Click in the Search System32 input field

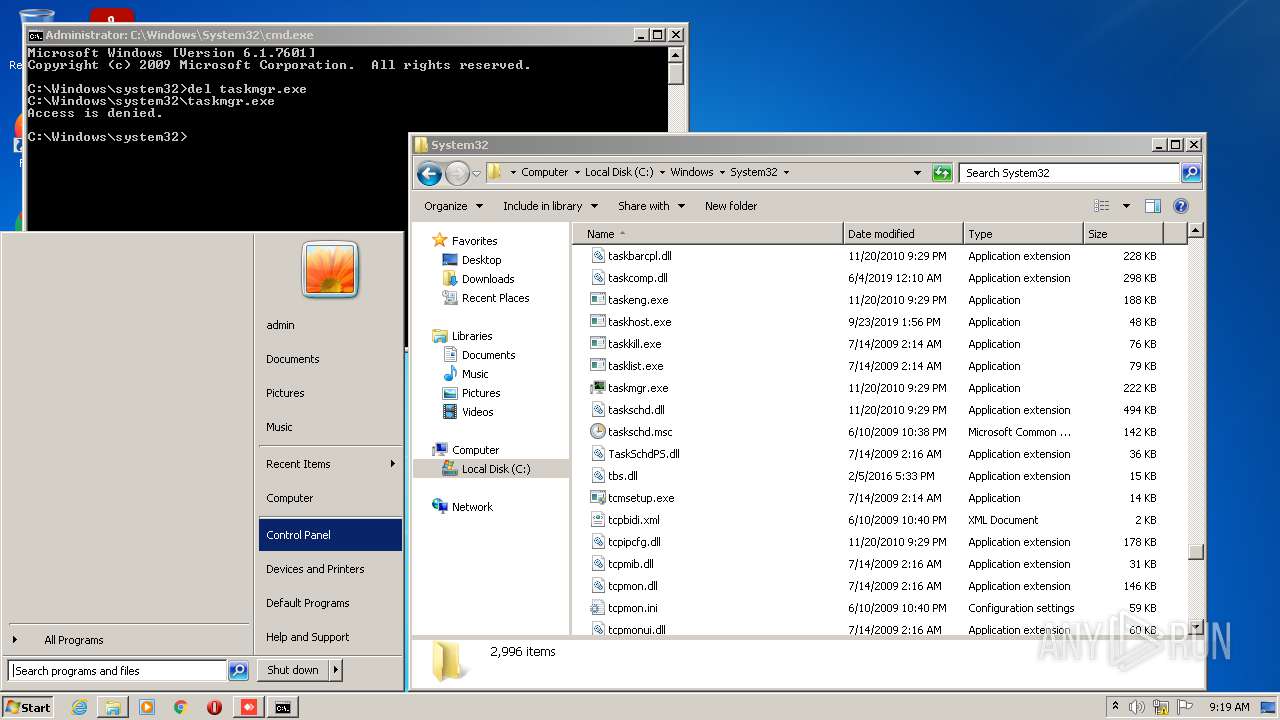[1069, 172]
